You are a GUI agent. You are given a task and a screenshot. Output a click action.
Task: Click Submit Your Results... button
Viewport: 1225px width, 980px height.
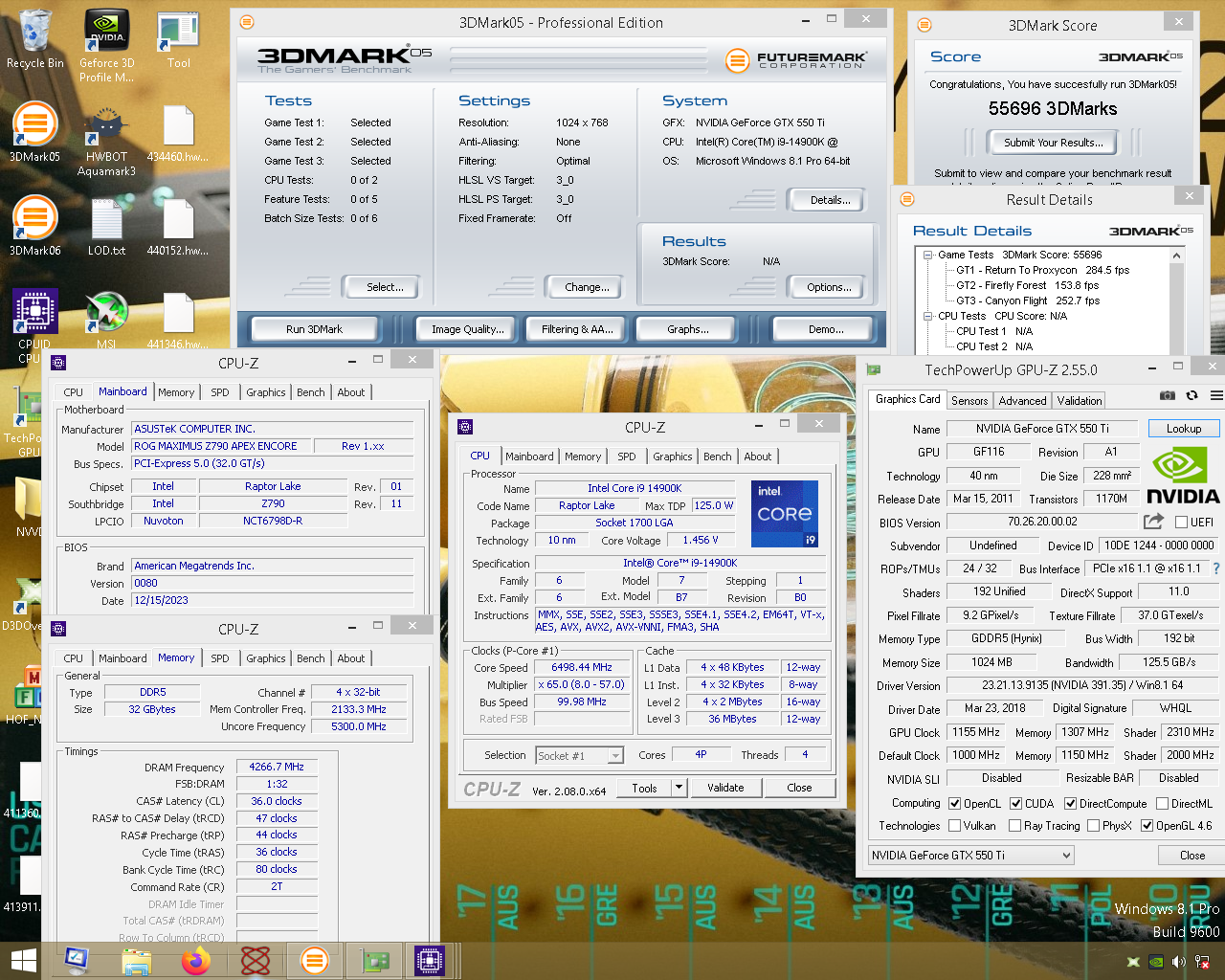[x=1053, y=143]
